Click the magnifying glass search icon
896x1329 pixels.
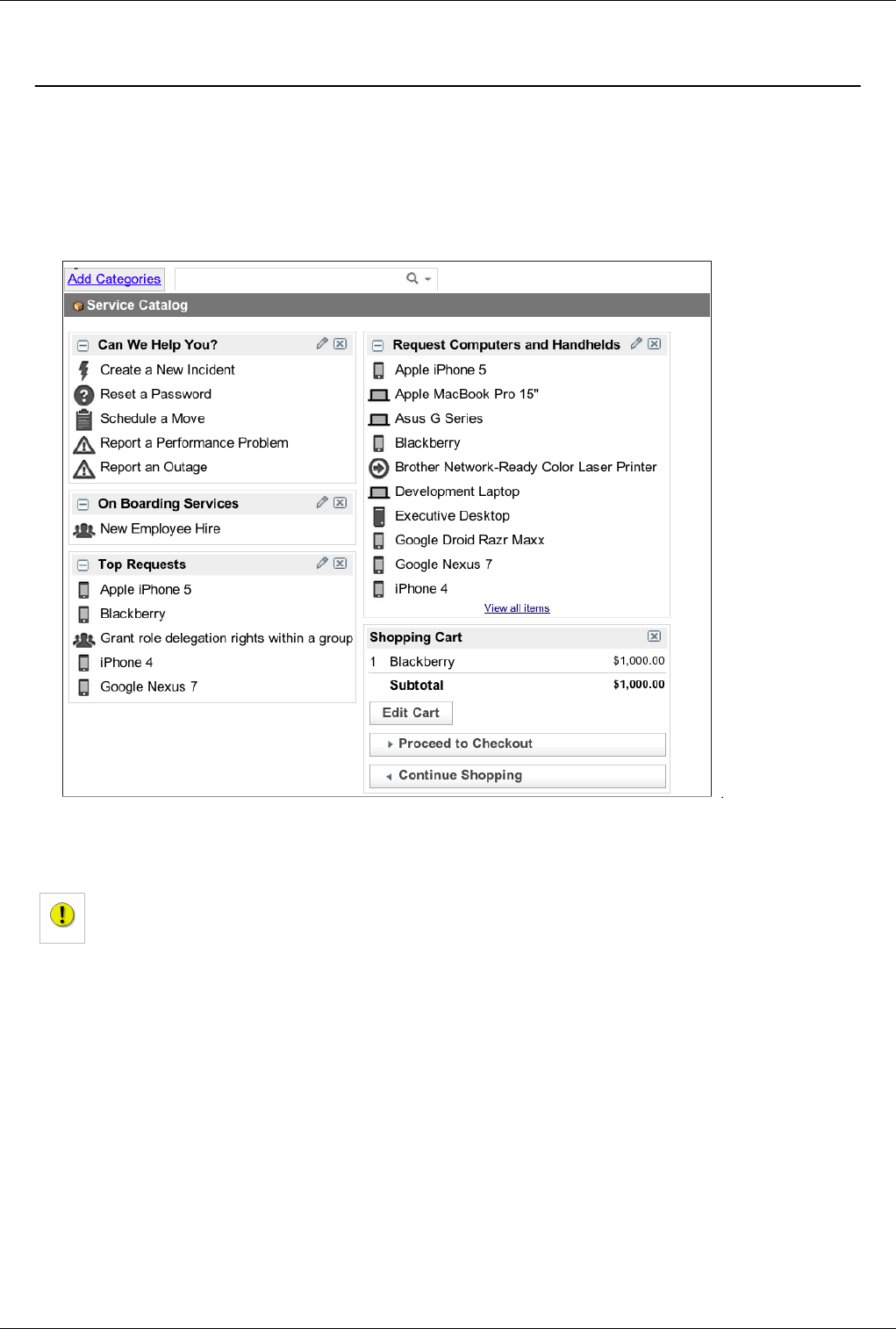[x=412, y=278]
